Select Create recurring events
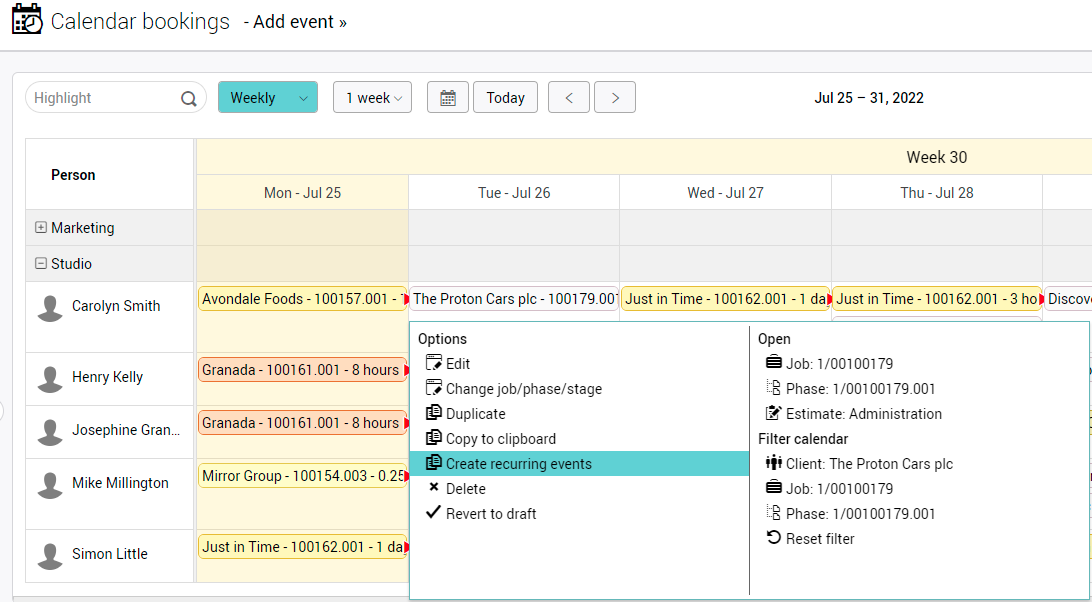1092x602 pixels. click(518, 464)
